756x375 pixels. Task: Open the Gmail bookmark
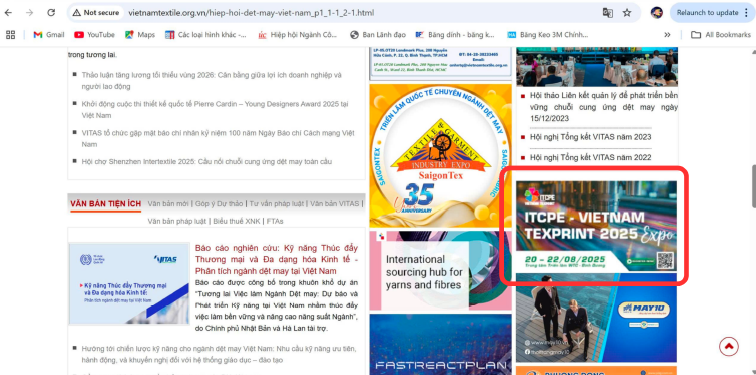[x=48, y=35]
